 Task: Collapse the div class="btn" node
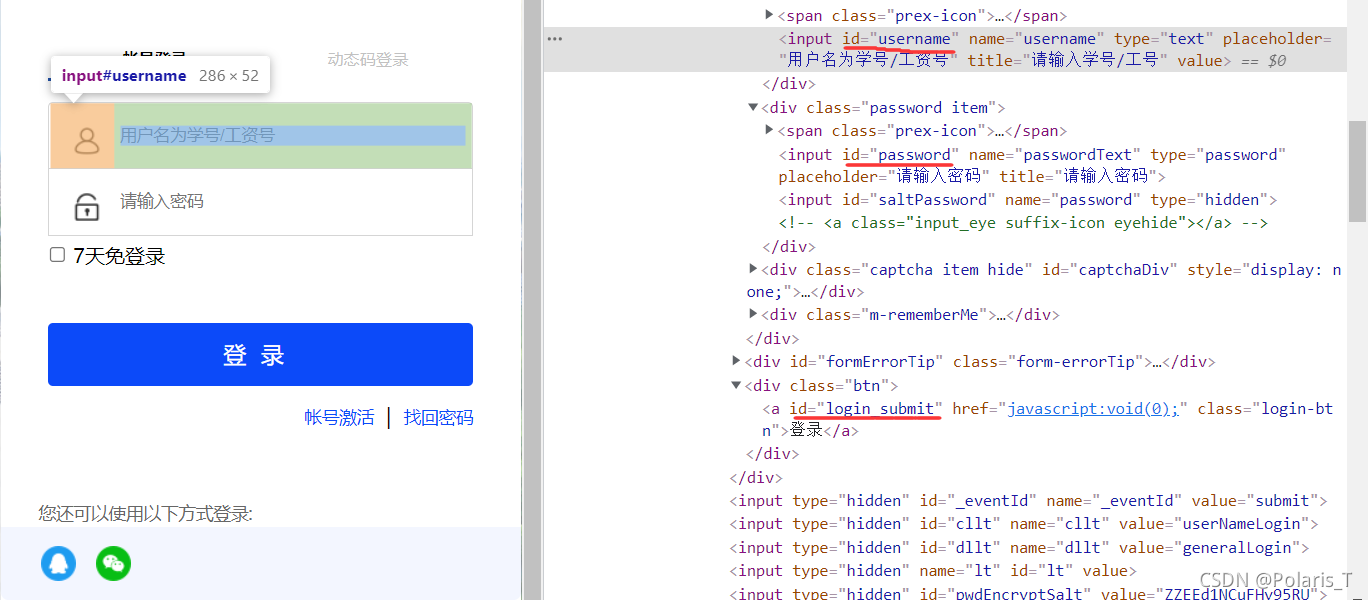coord(737,385)
